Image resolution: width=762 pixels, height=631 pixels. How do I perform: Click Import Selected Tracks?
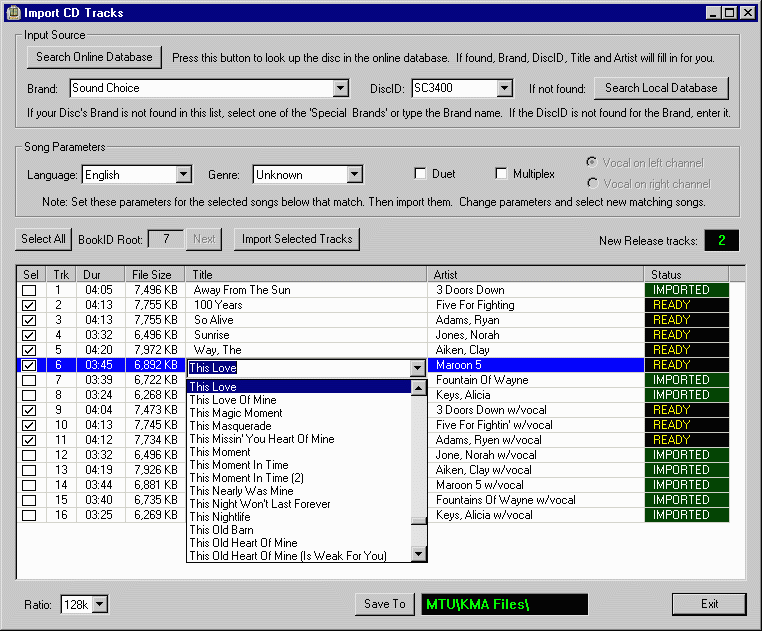point(297,239)
